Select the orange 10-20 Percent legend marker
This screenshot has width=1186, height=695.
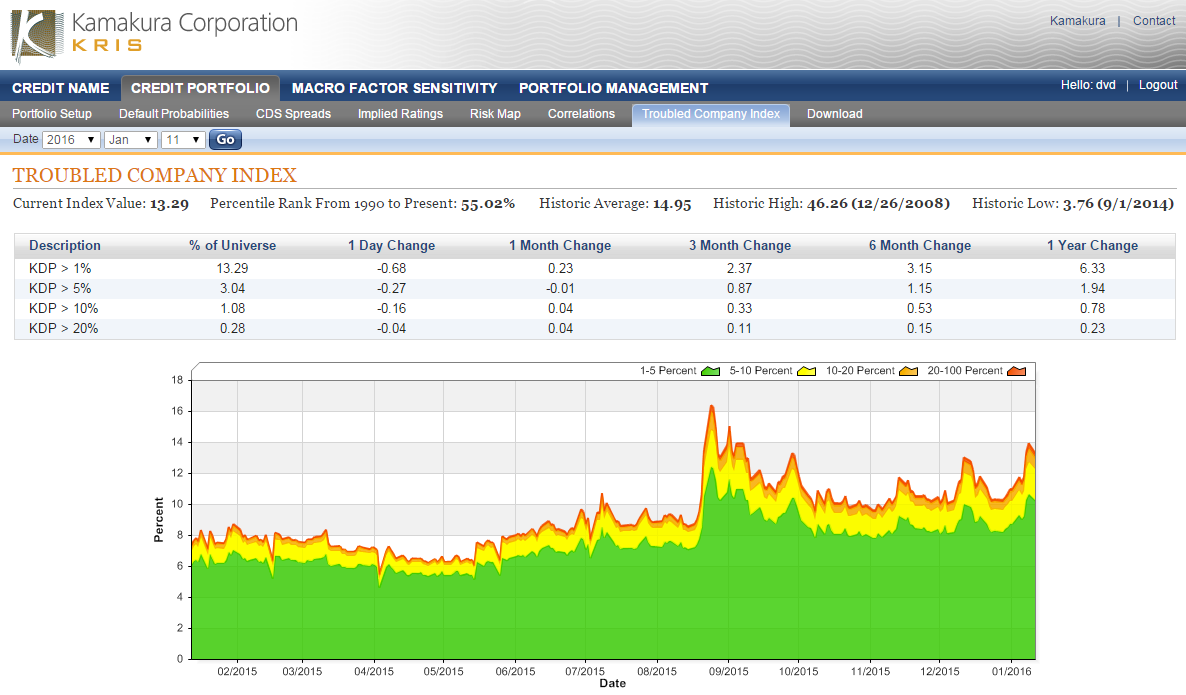click(910, 370)
